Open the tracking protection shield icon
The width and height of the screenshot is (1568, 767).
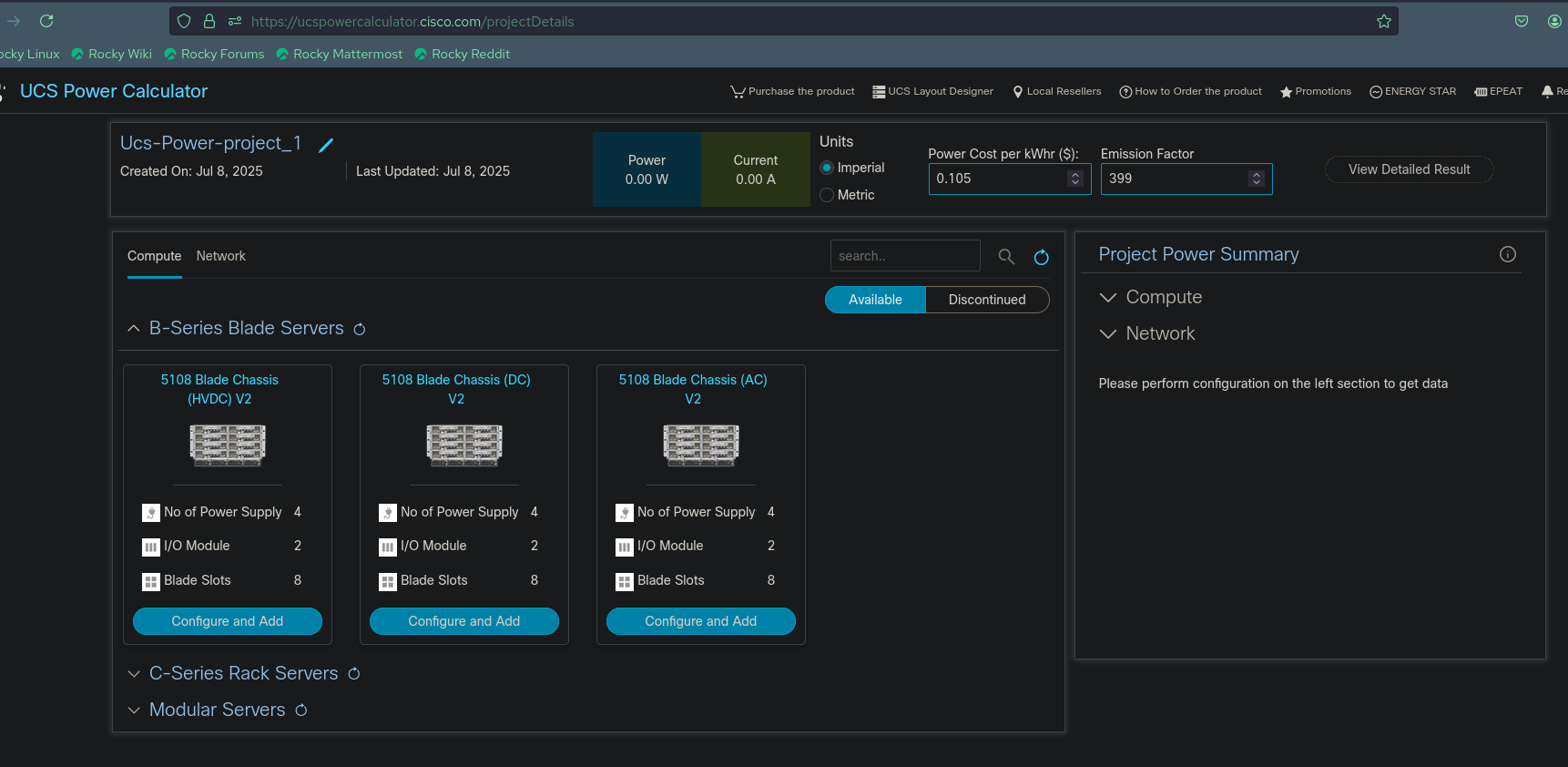click(184, 21)
